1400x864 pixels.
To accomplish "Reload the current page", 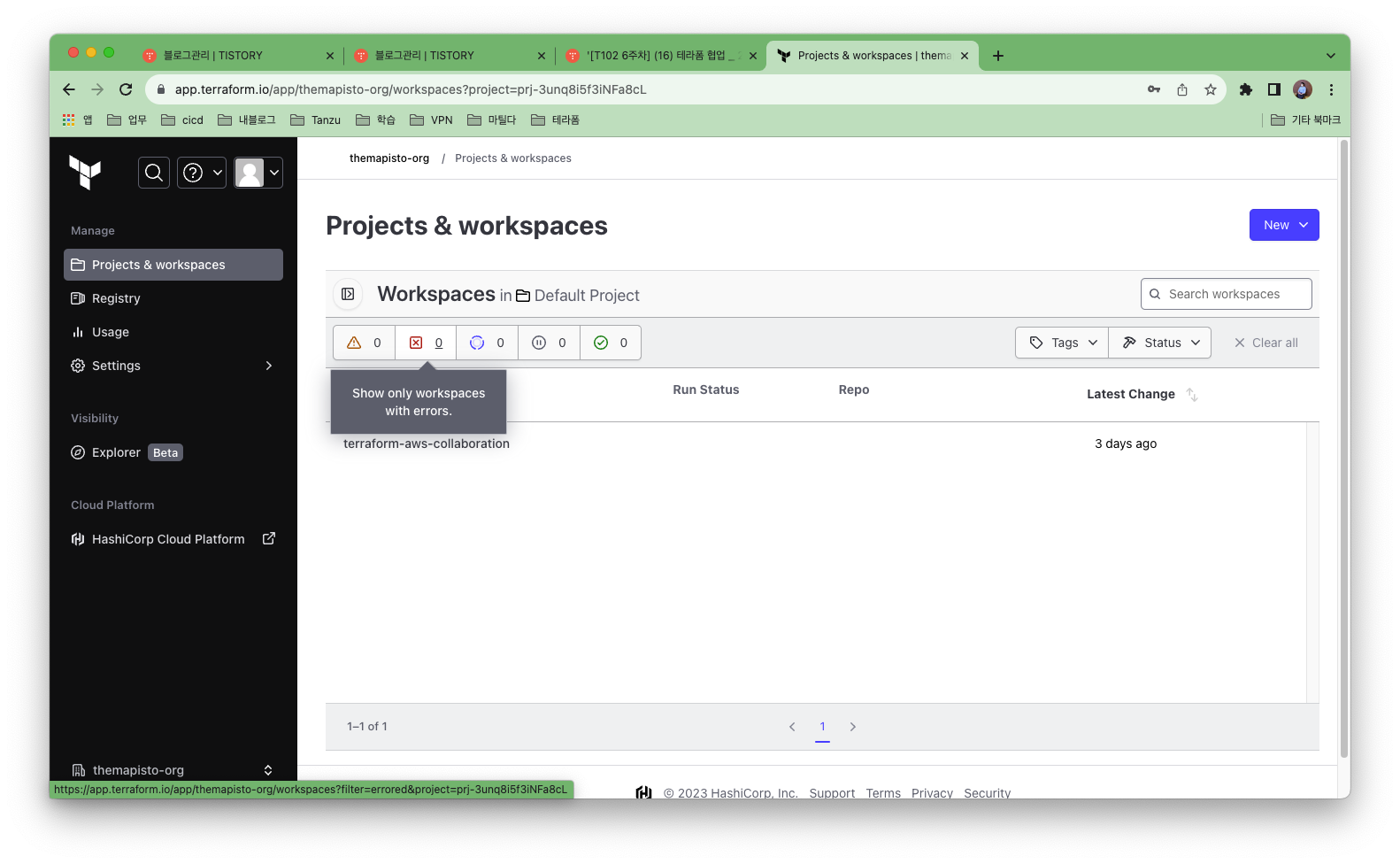I will [126, 89].
